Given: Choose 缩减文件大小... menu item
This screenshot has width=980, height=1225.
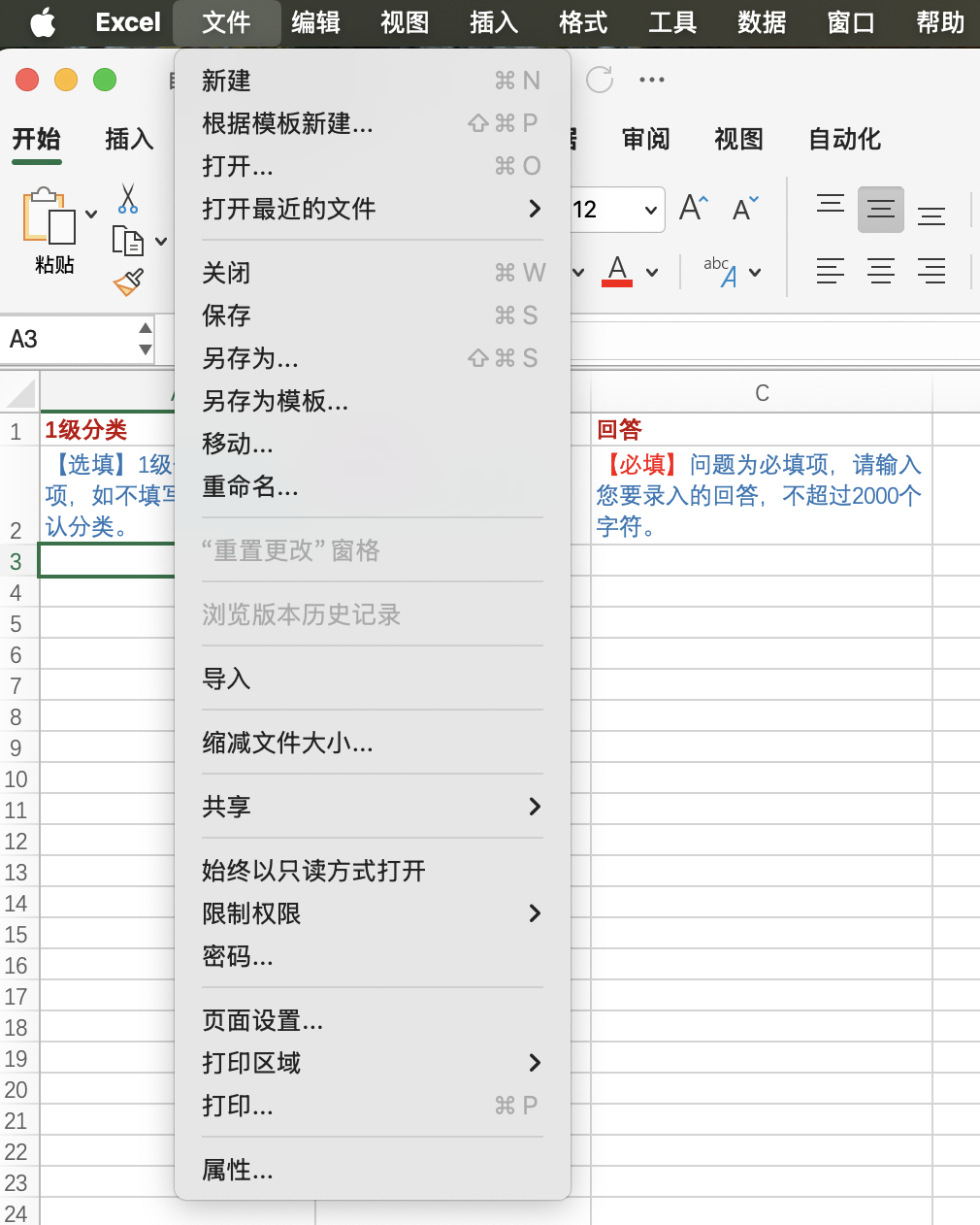Looking at the screenshot, I should [x=373, y=743].
